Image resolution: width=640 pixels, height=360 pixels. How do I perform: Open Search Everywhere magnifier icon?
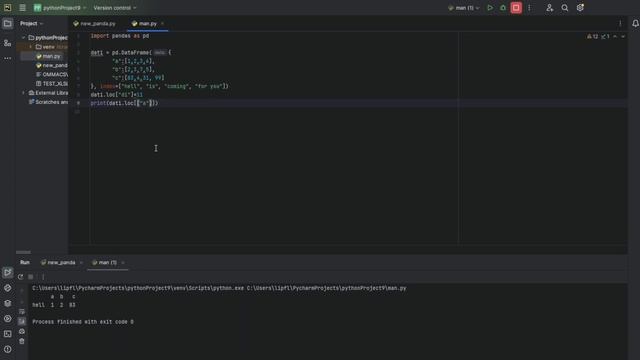(564, 8)
